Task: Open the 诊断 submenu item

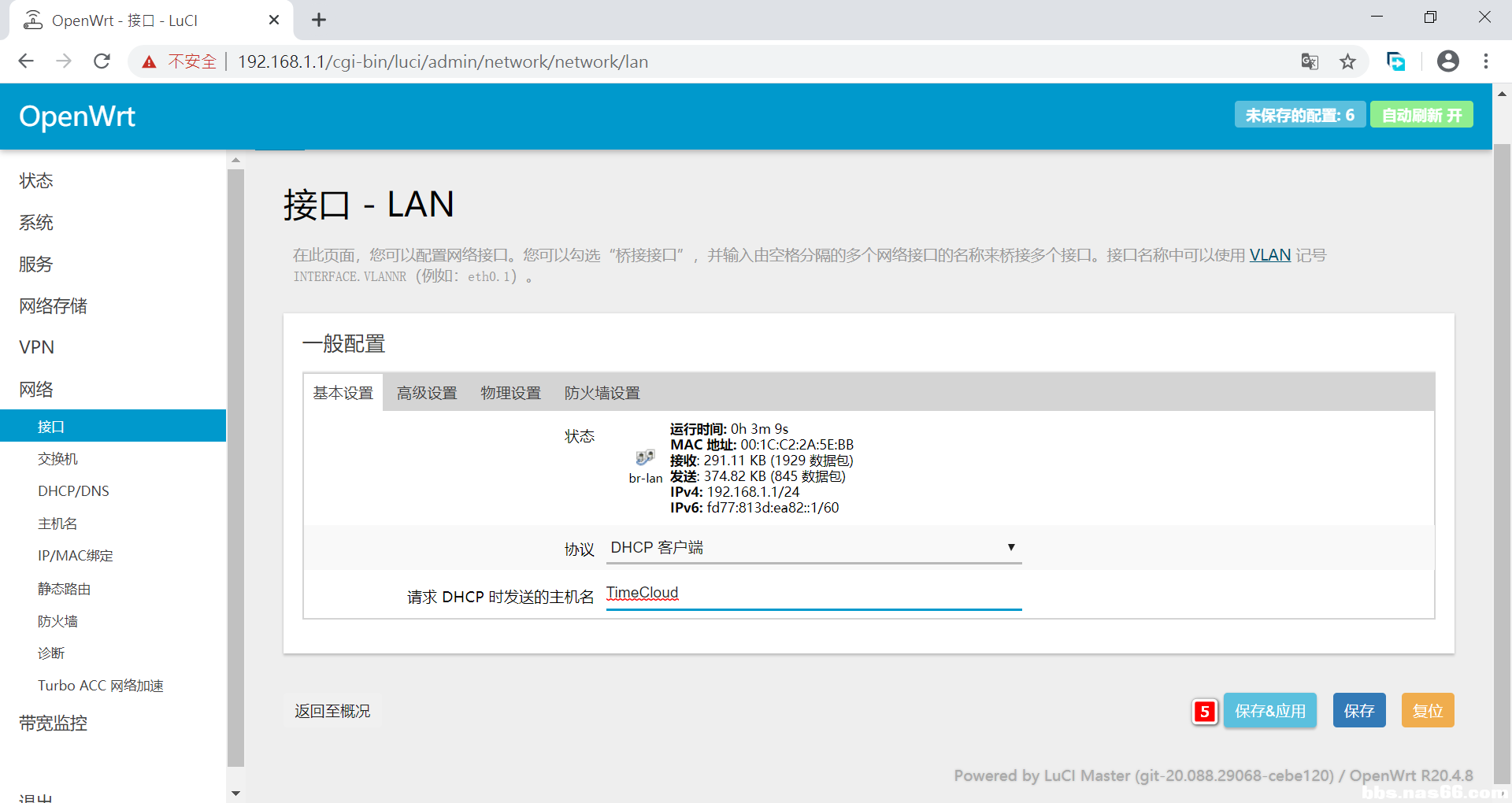Action: 51,653
